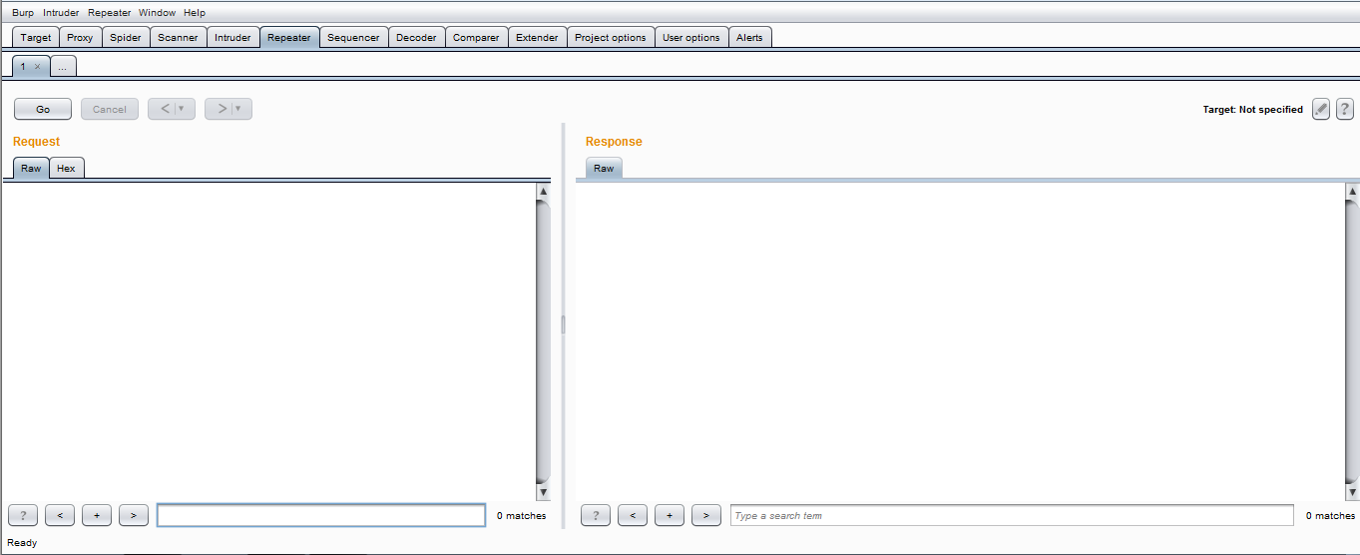Click the Request pane scroll up arrow

[x=544, y=190]
